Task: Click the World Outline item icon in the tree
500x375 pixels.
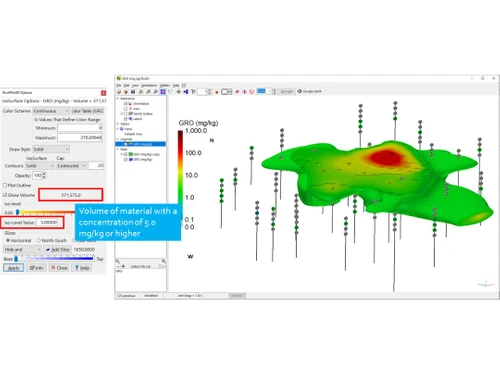Action: coord(131,114)
